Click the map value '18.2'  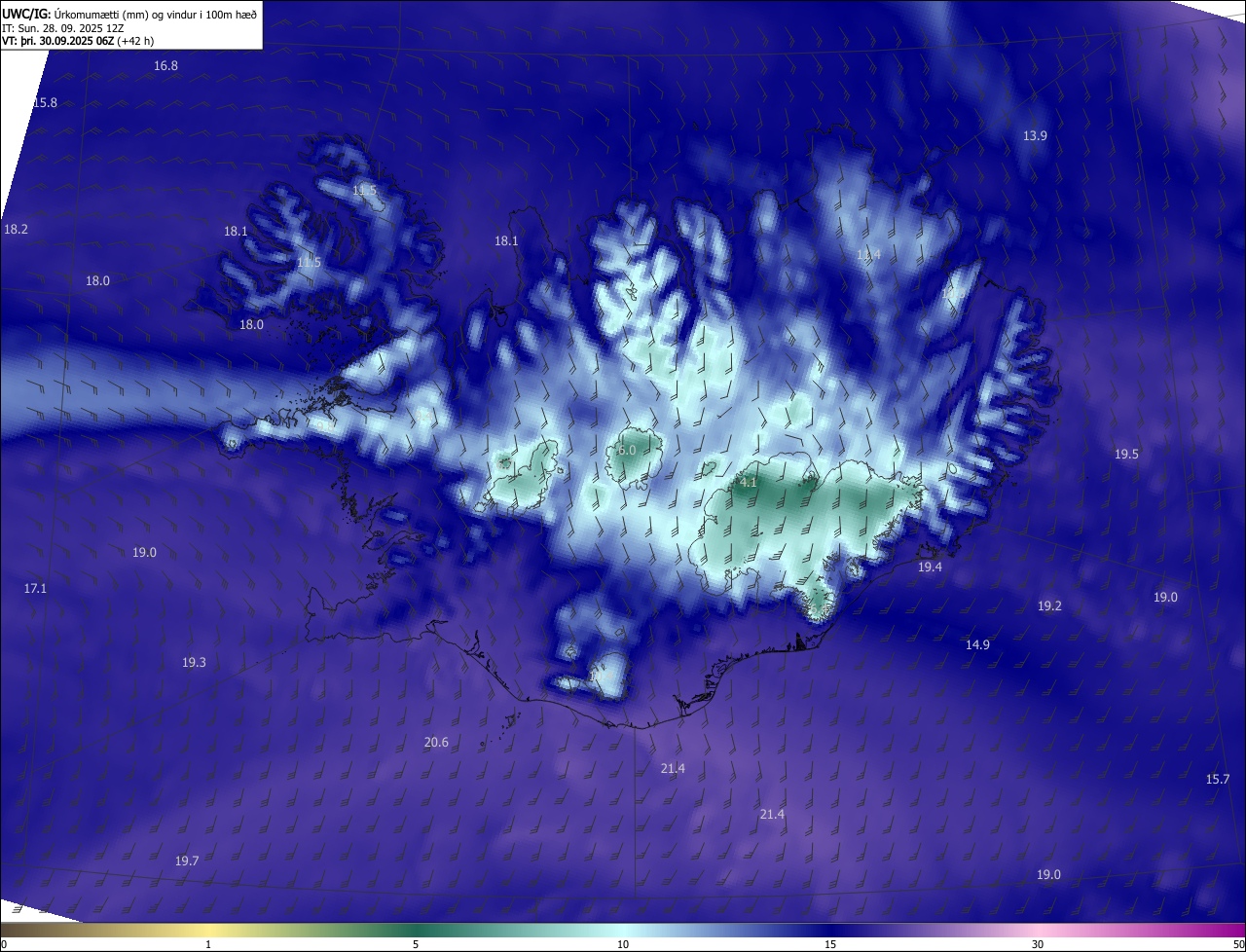[x=17, y=230]
